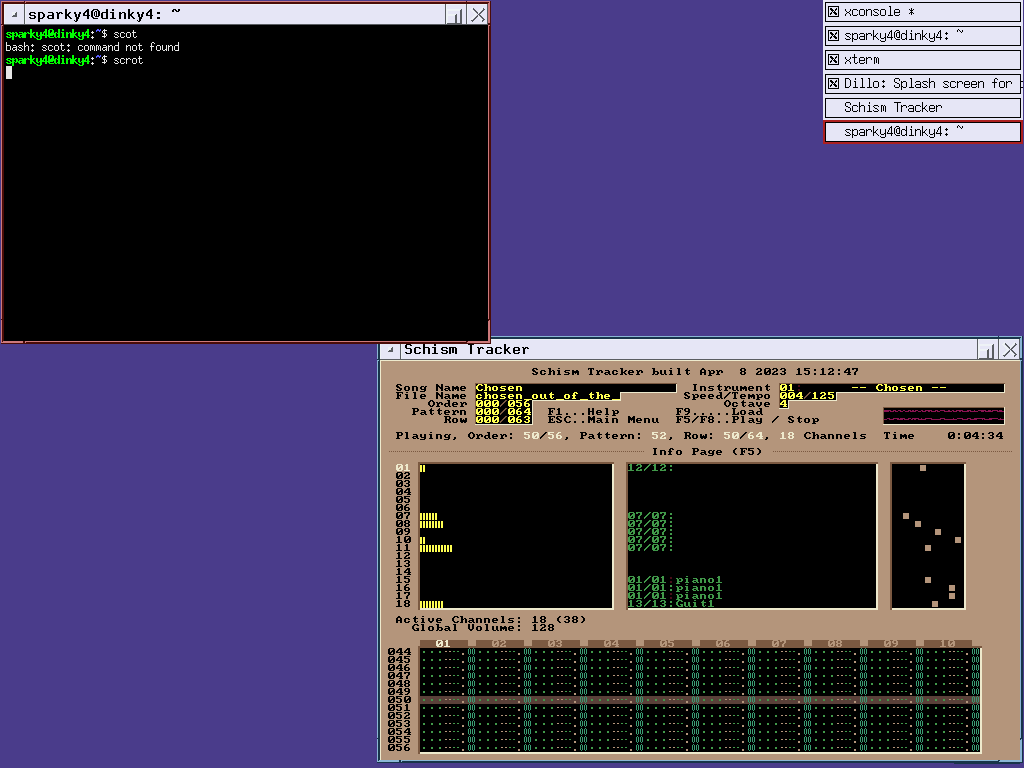Click the Schism Tracker window resize icon
The width and height of the screenshot is (1024, 768).
(987, 350)
